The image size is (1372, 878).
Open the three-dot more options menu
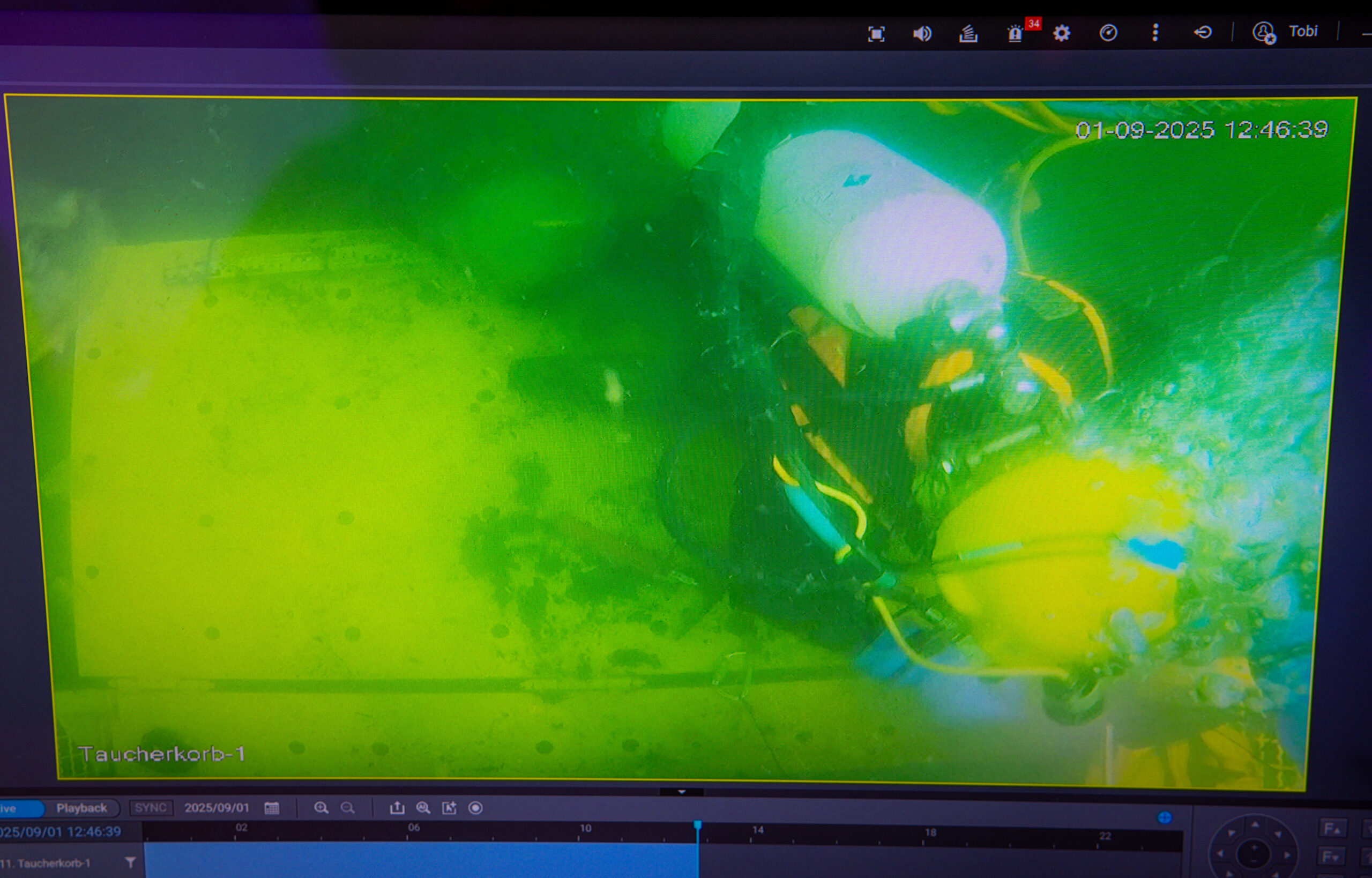(x=1155, y=33)
